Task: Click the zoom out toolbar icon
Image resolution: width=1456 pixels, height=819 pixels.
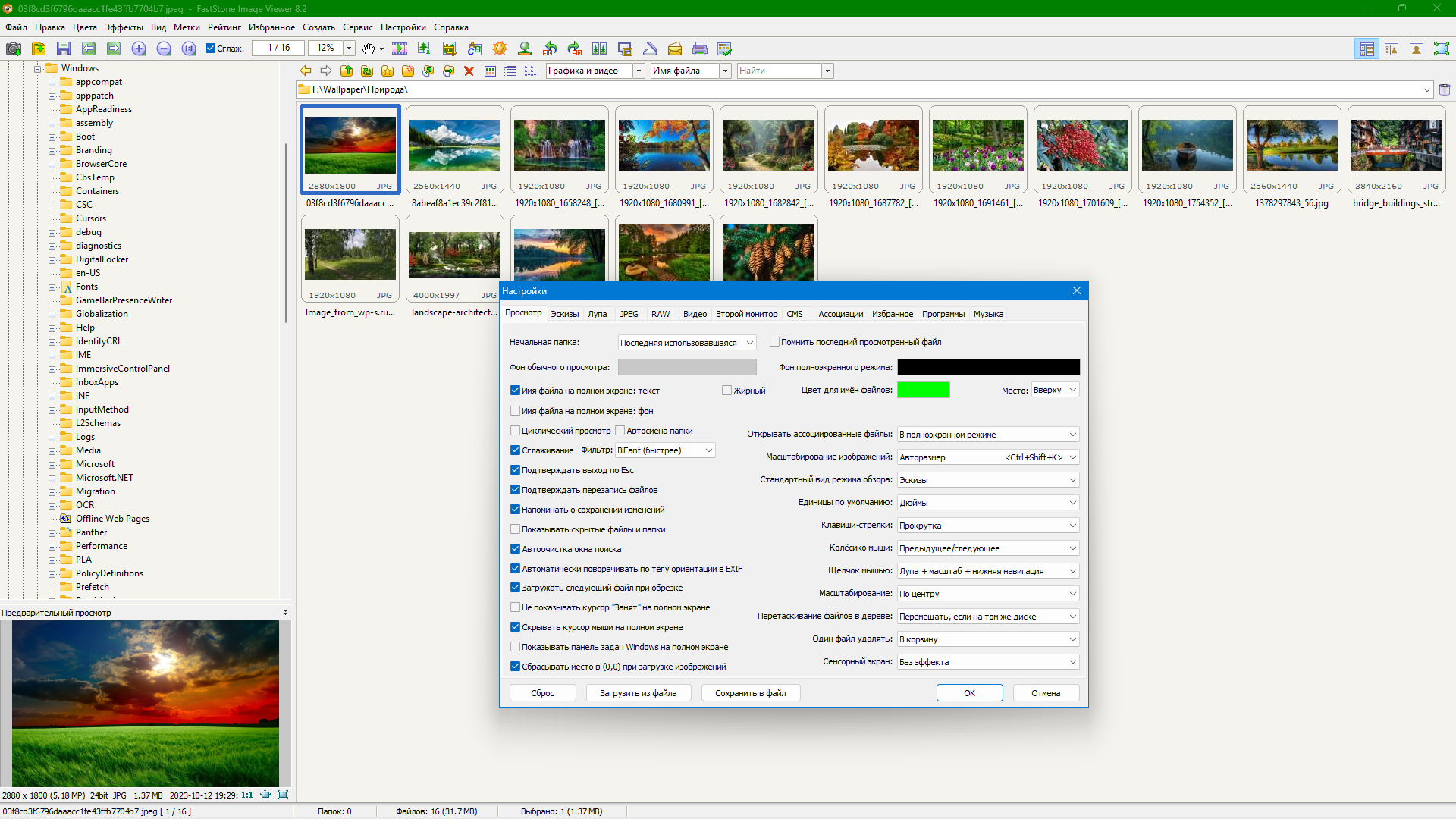Action: [164, 49]
